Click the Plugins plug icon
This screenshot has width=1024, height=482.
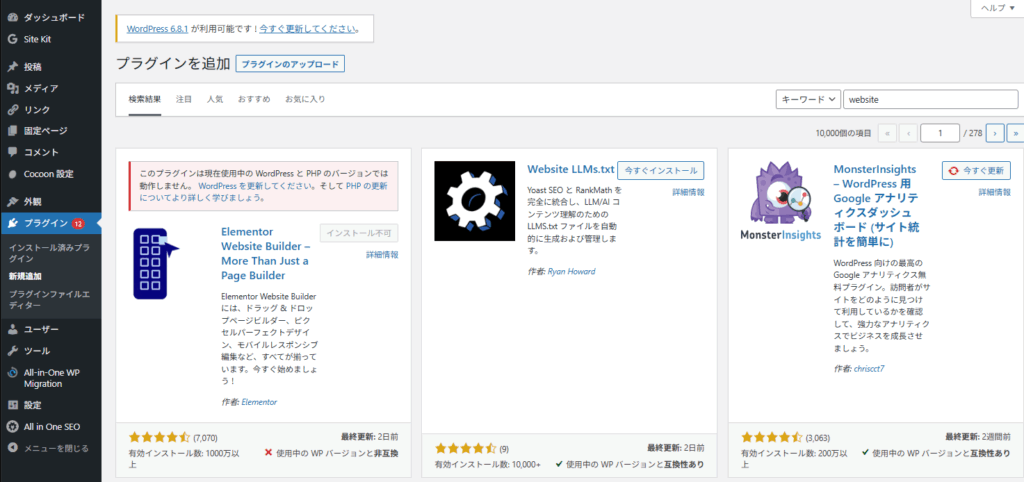point(12,223)
